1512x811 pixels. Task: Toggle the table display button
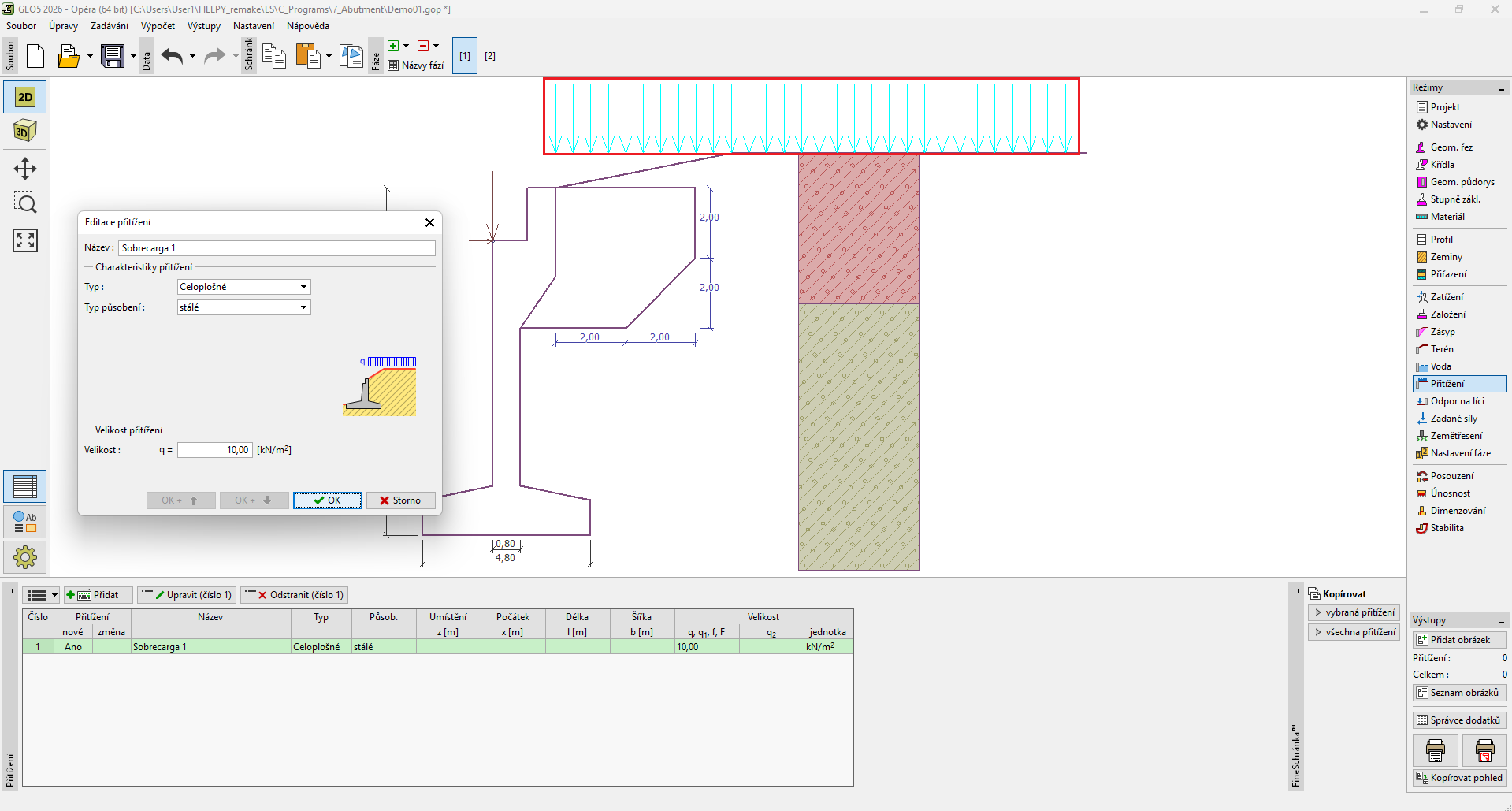(25, 486)
